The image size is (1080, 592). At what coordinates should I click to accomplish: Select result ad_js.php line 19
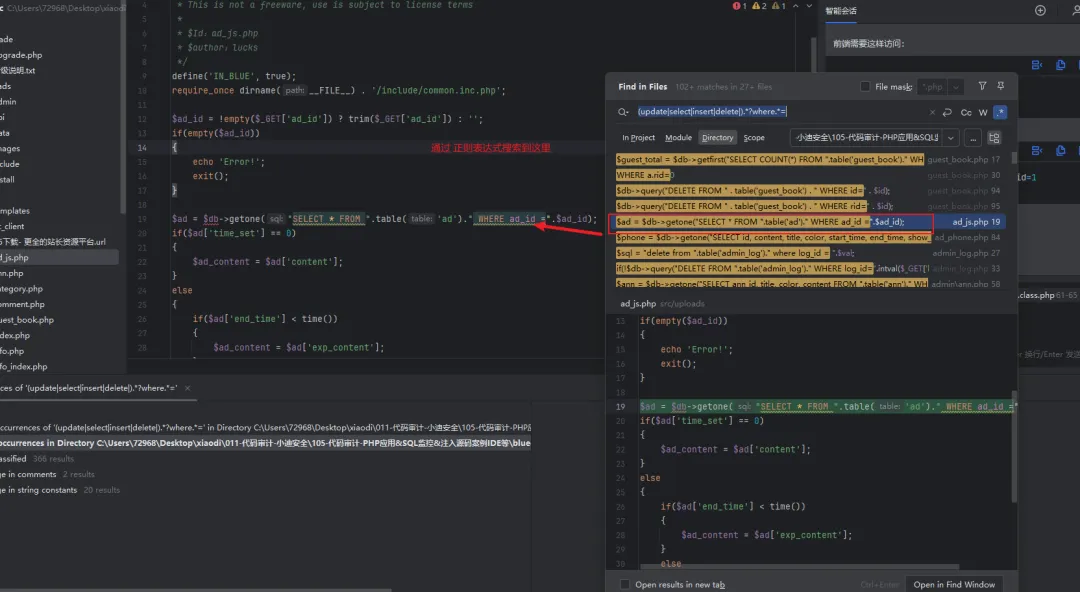click(x=808, y=222)
